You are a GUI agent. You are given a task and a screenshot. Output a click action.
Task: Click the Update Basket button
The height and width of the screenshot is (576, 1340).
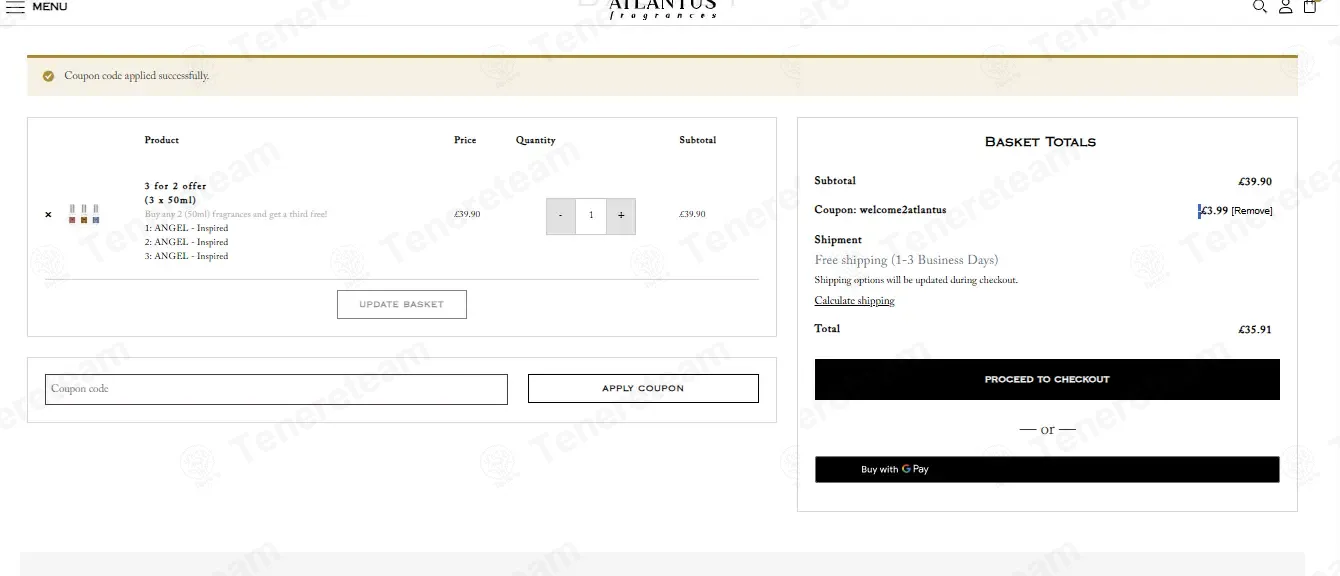click(402, 304)
